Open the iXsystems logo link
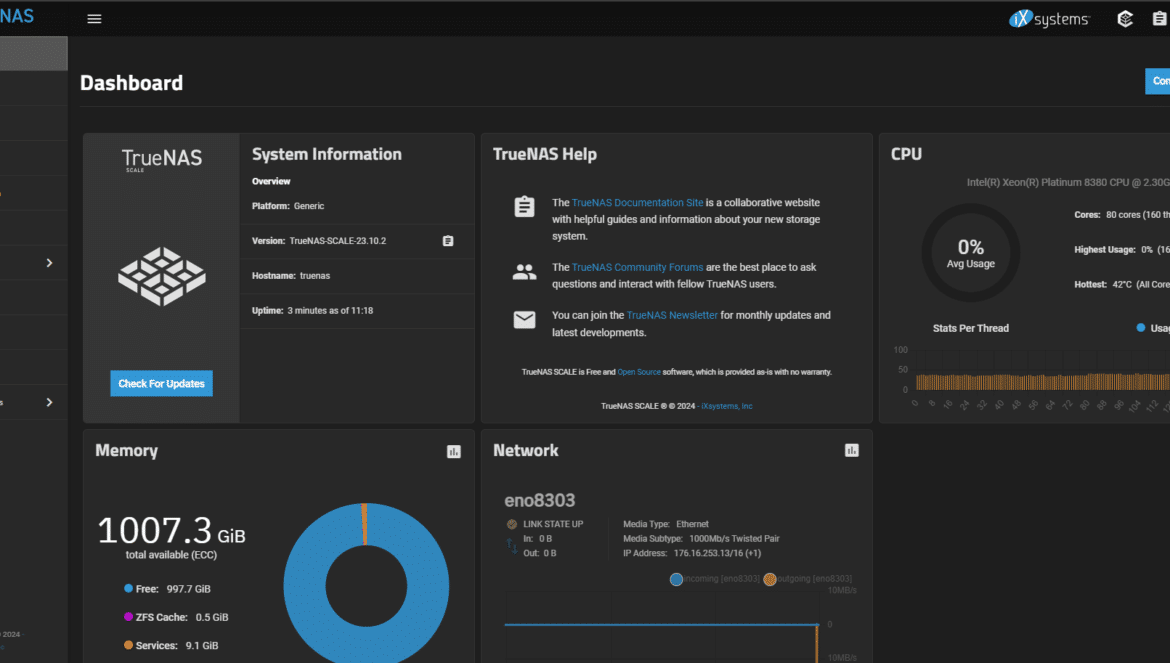Screen dimensions: 1170x663 pyautogui.click(x=1049, y=19)
